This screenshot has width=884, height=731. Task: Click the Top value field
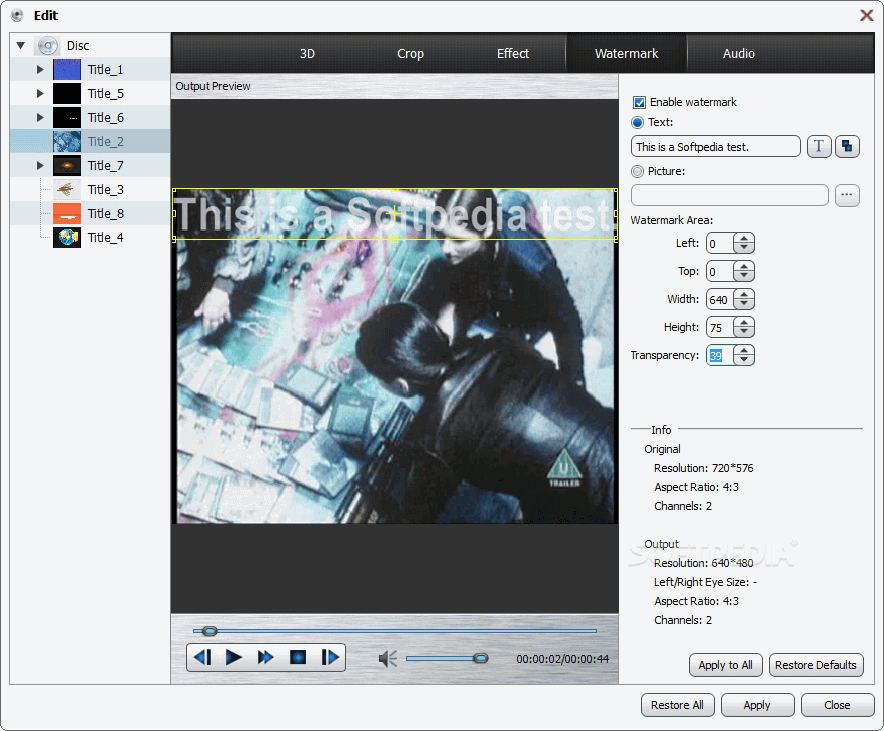click(721, 272)
